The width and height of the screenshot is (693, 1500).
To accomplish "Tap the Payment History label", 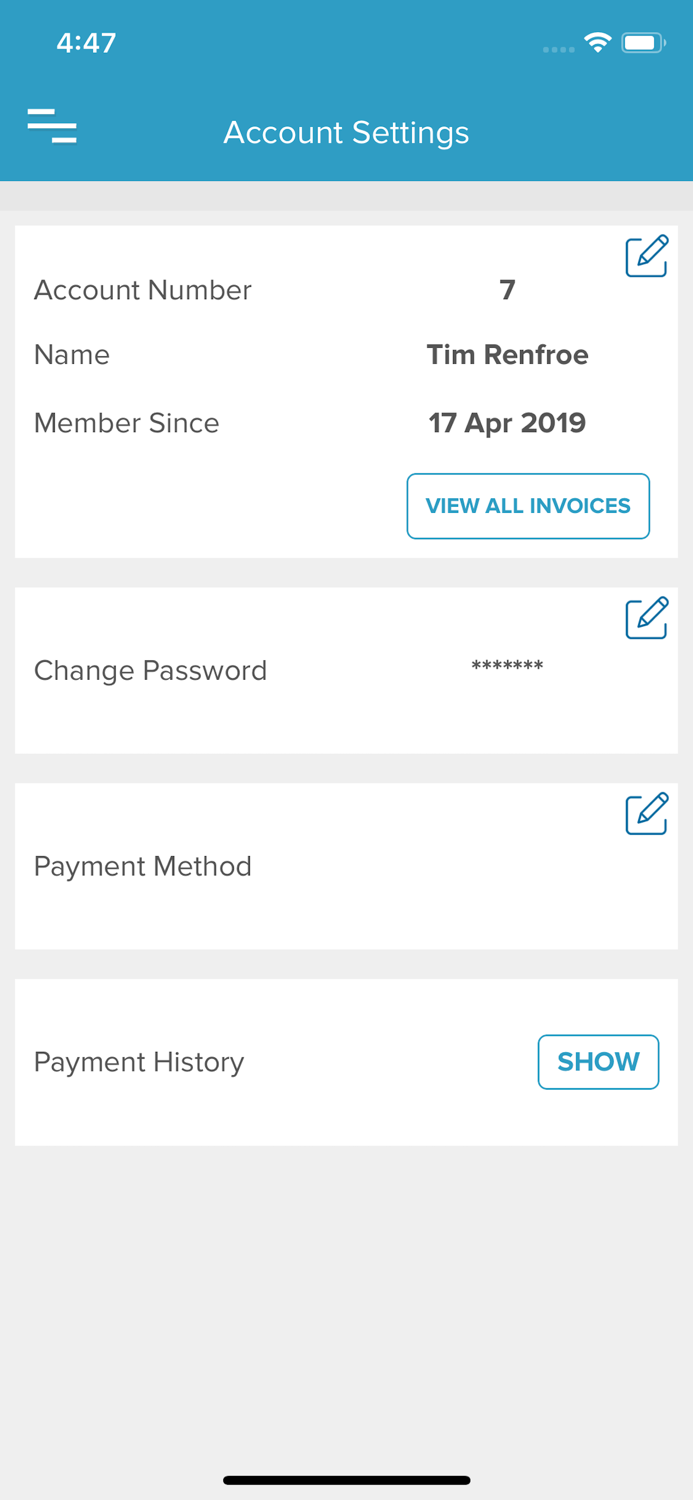I will [139, 1062].
